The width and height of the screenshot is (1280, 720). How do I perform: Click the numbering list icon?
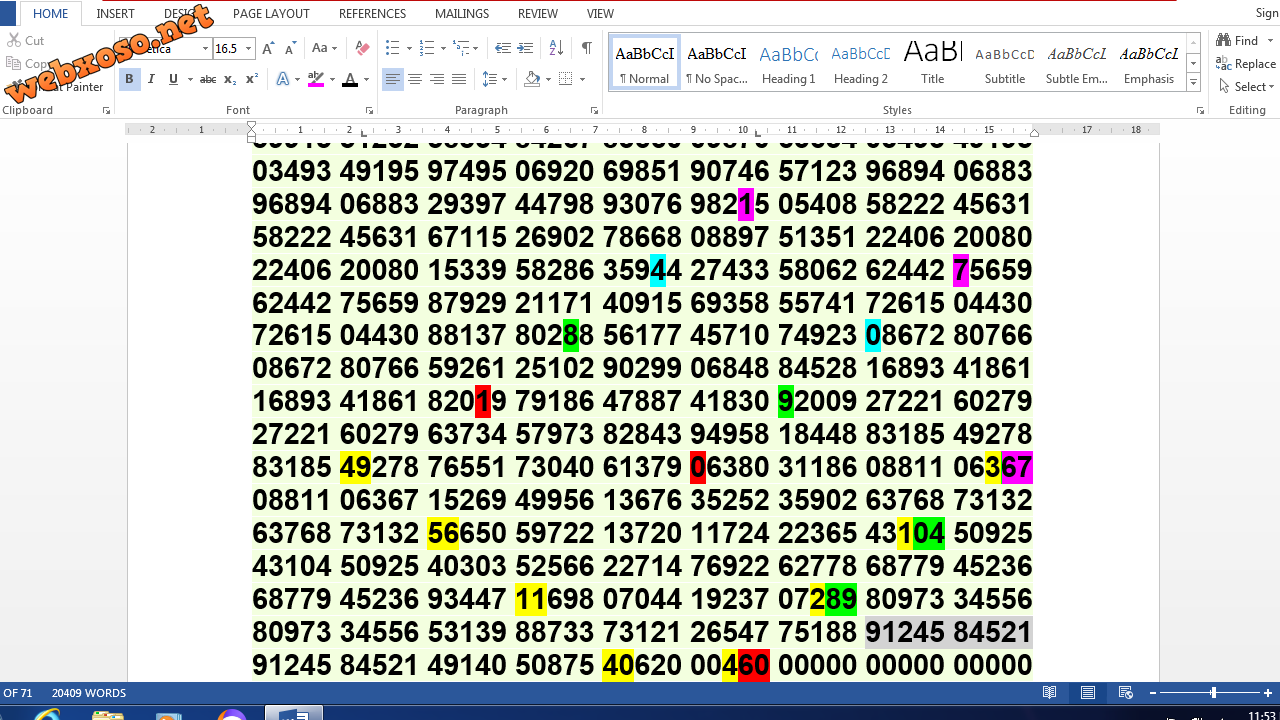(x=426, y=48)
